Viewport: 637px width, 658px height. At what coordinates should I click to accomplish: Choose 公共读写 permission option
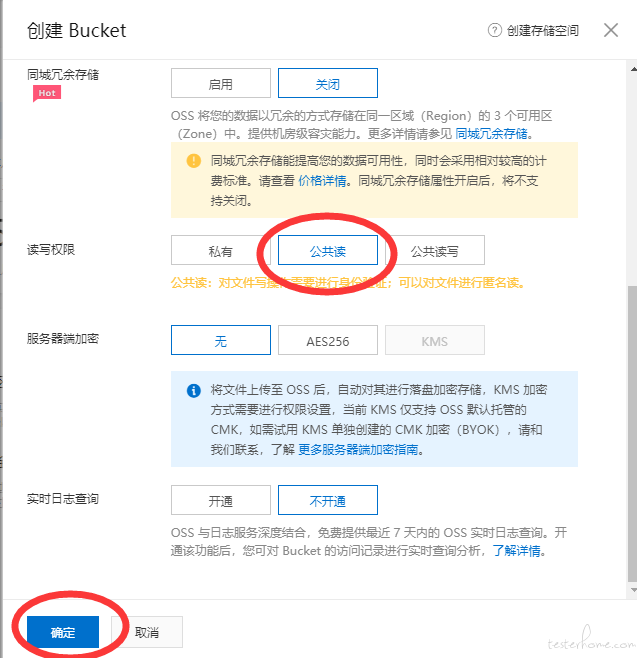435,250
